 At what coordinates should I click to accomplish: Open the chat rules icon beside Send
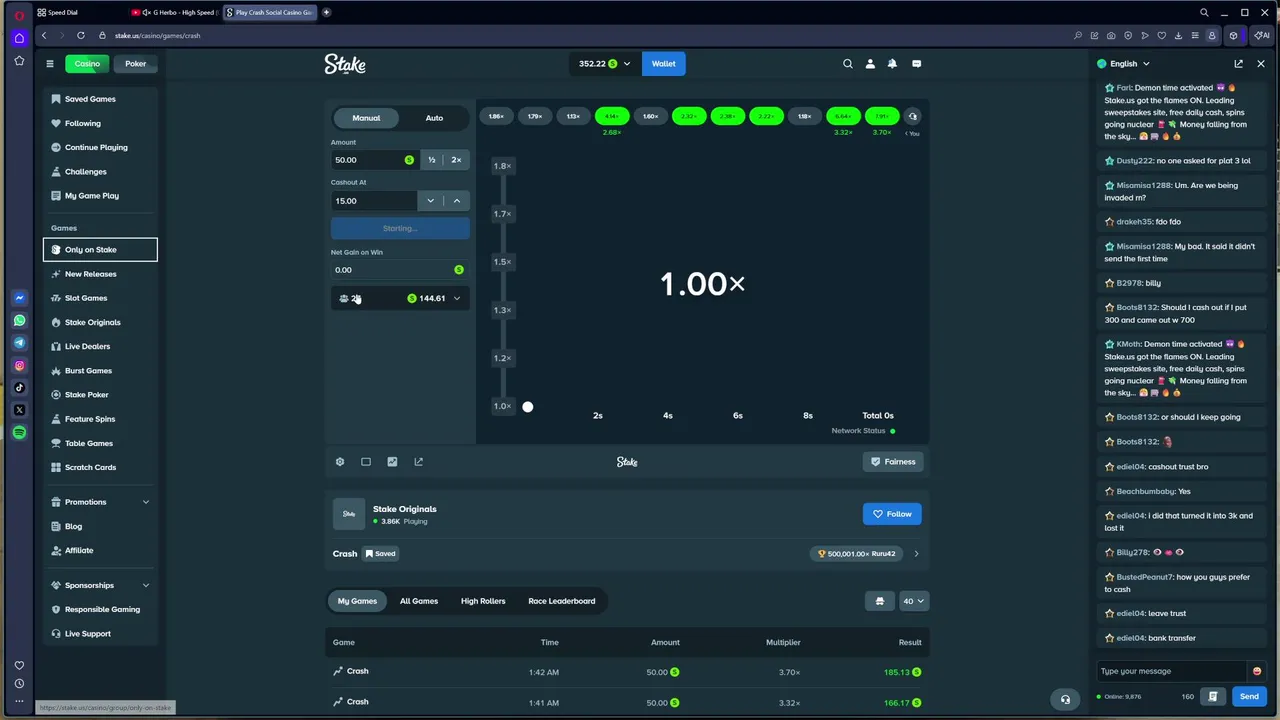(1213, 696)
